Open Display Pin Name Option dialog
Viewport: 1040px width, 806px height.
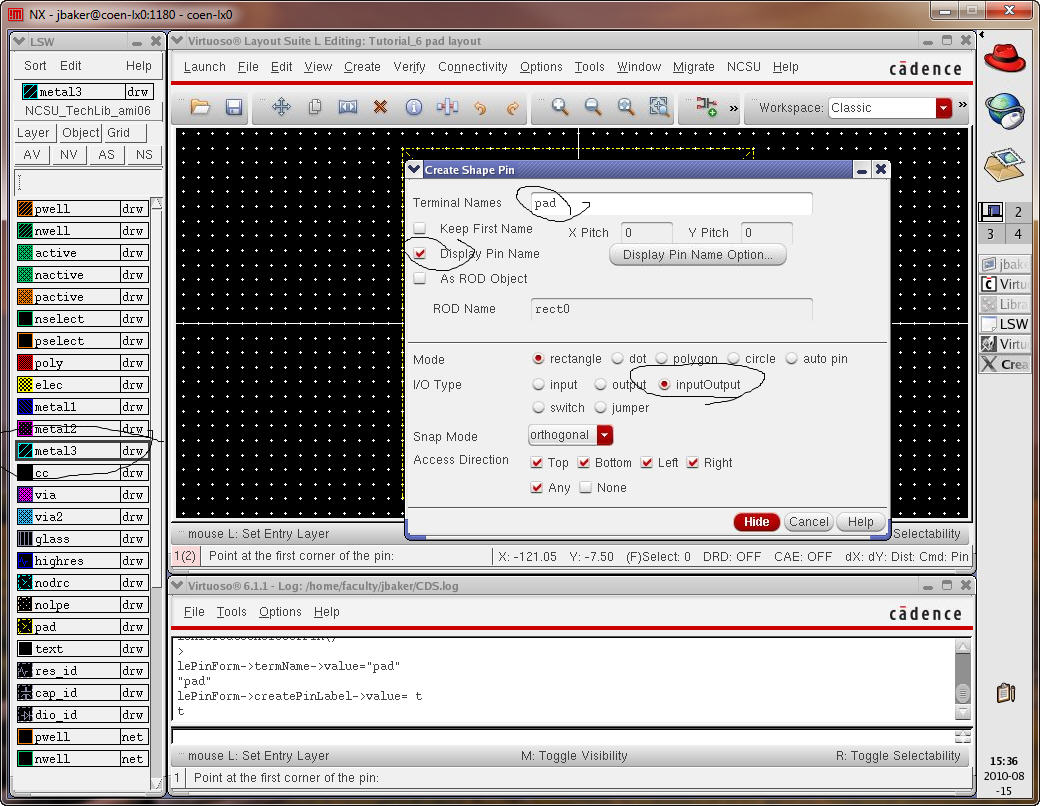point(698,255)
